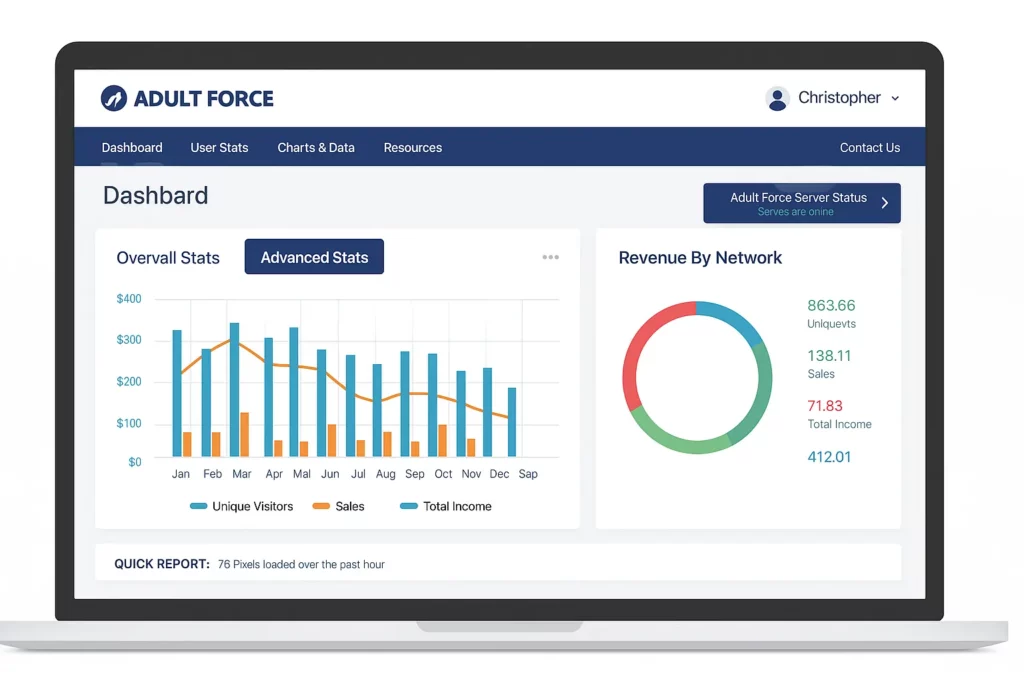Click the 412.01 revenue value
Screen dimensions: 1024x683
pyautogui.click(x=829, y=456)
